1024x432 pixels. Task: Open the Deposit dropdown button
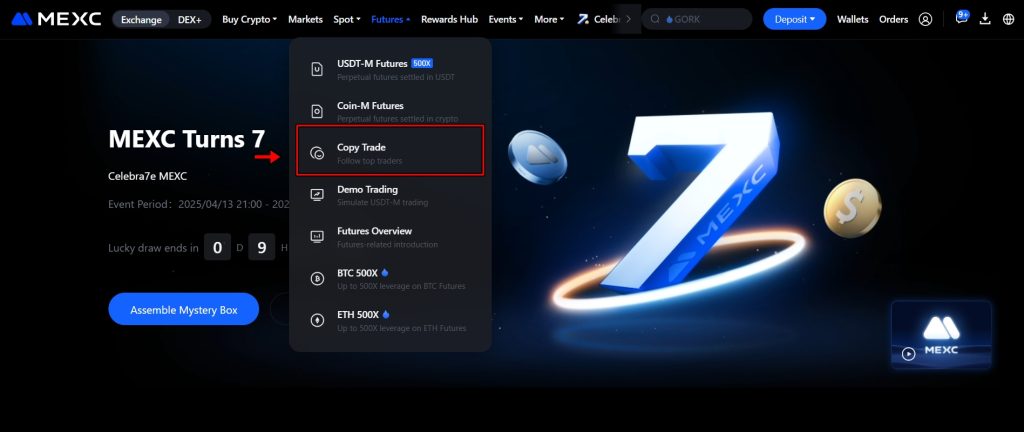click(794, 19)
